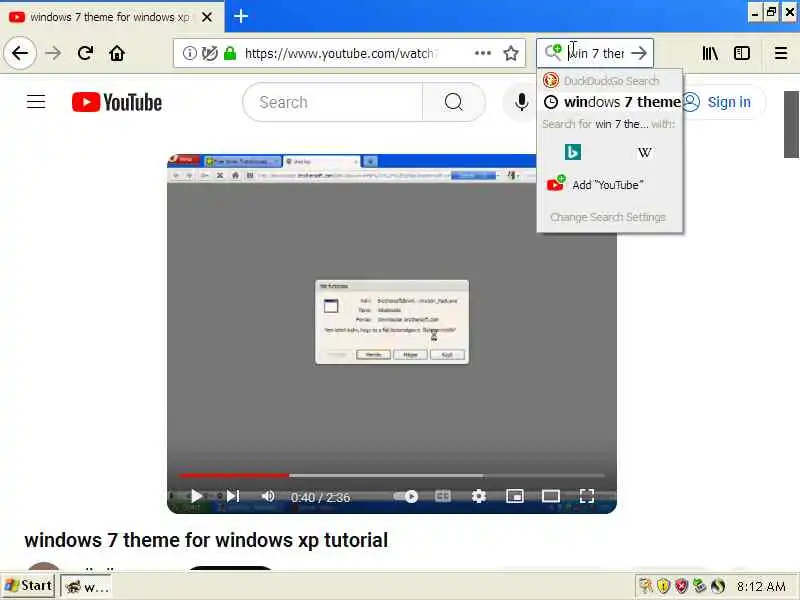Click the Firefox search box text
800x600 pixels.
596,53
